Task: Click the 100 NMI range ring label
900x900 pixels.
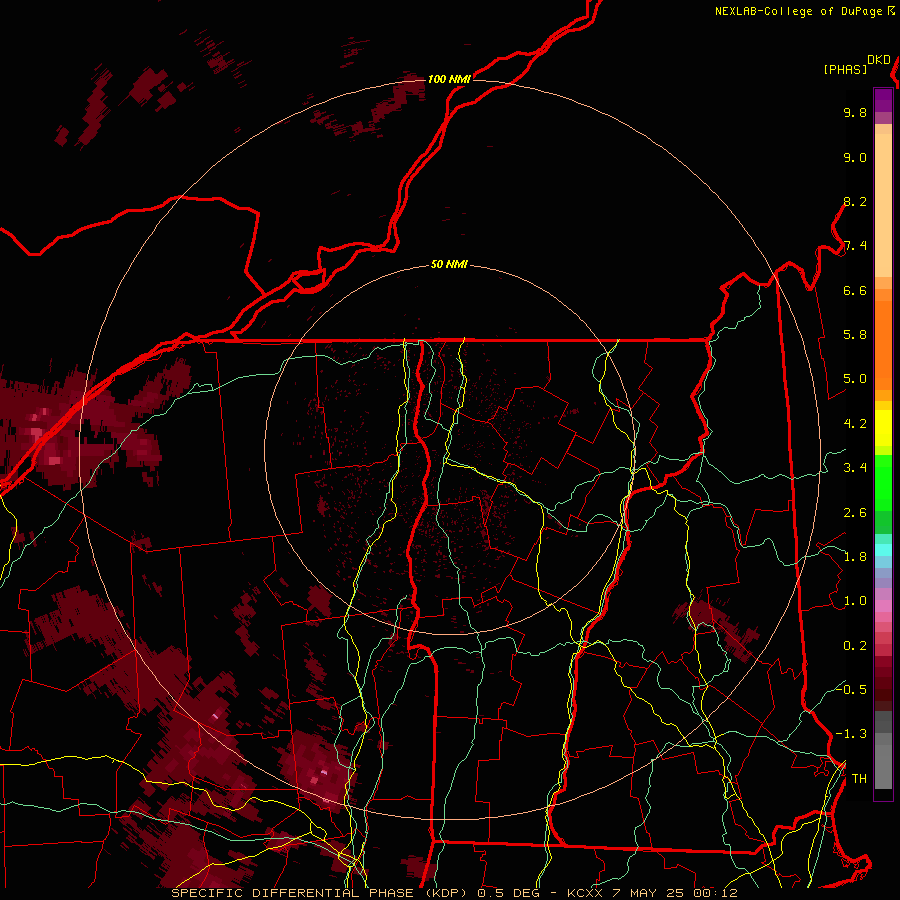Action: pos(449,79)
